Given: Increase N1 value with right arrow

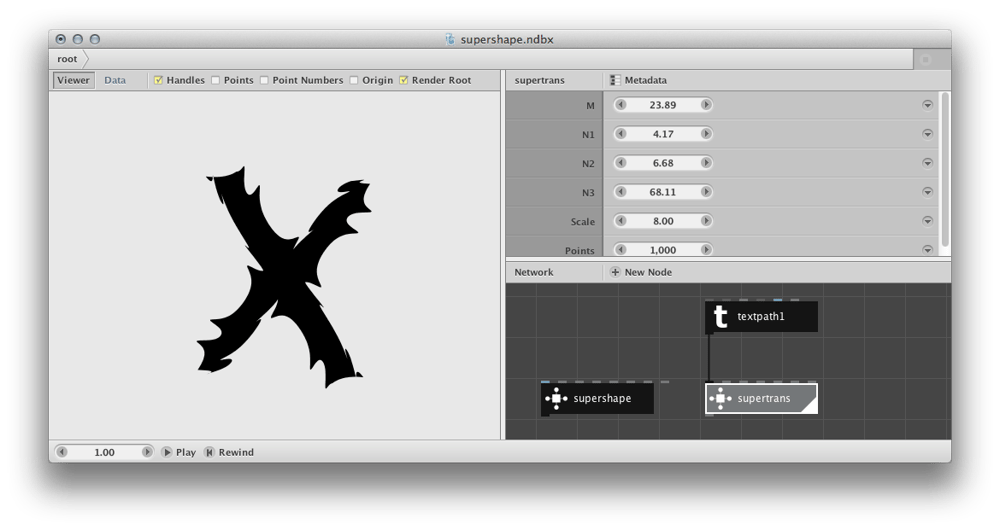Looking at the screenshot, I should coord(706,134).
